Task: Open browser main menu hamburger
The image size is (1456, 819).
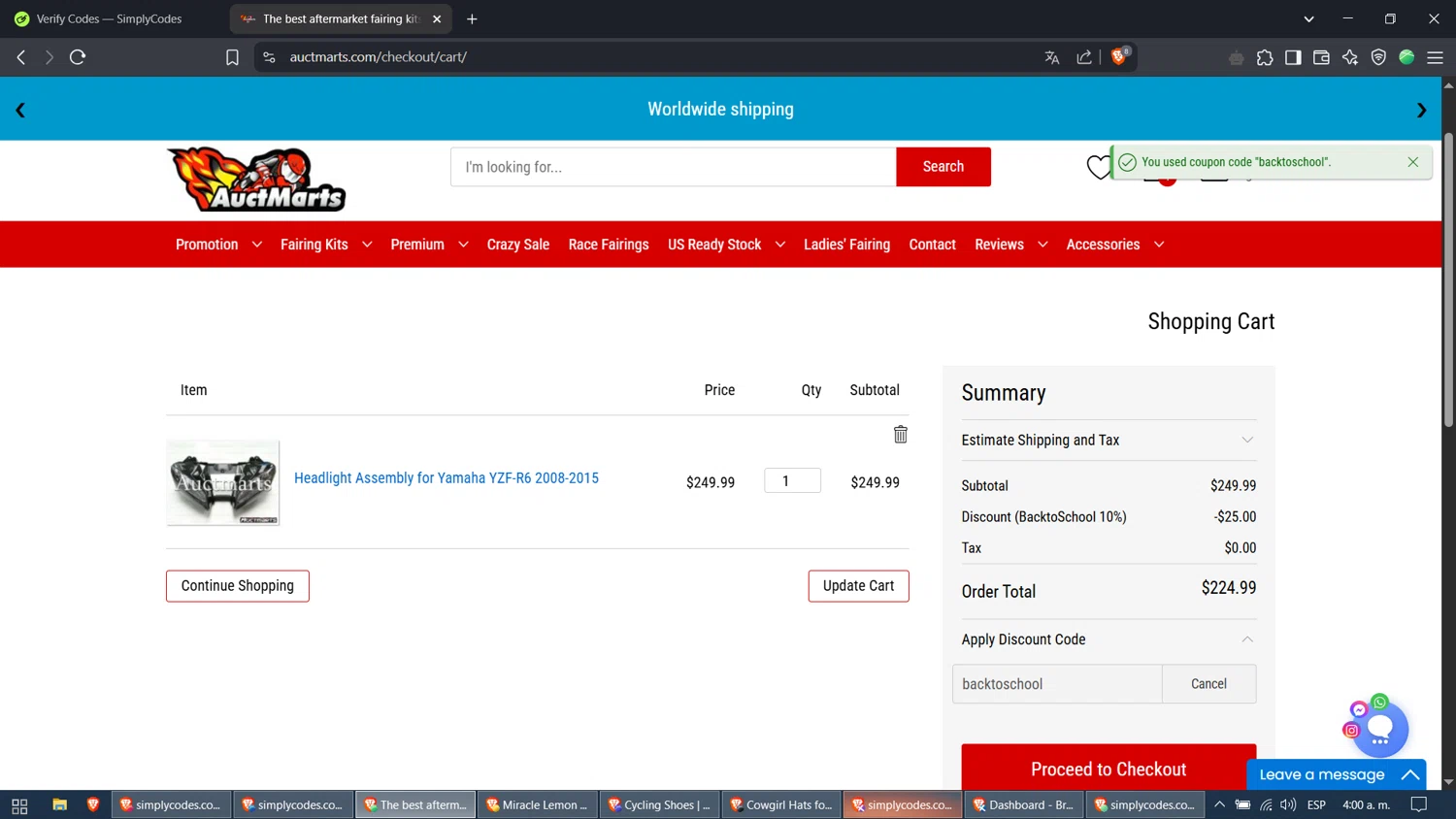Action: click(x=1435, y=57)
